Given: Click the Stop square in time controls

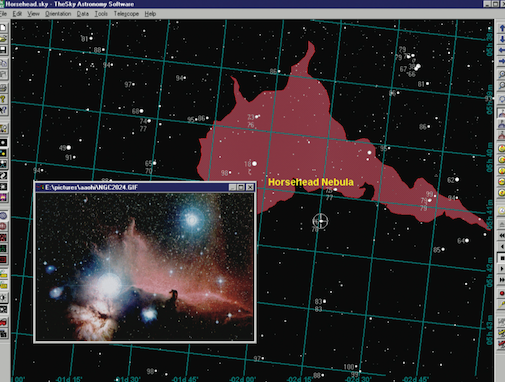Looking at the screenshot, I should pos(502,258).
